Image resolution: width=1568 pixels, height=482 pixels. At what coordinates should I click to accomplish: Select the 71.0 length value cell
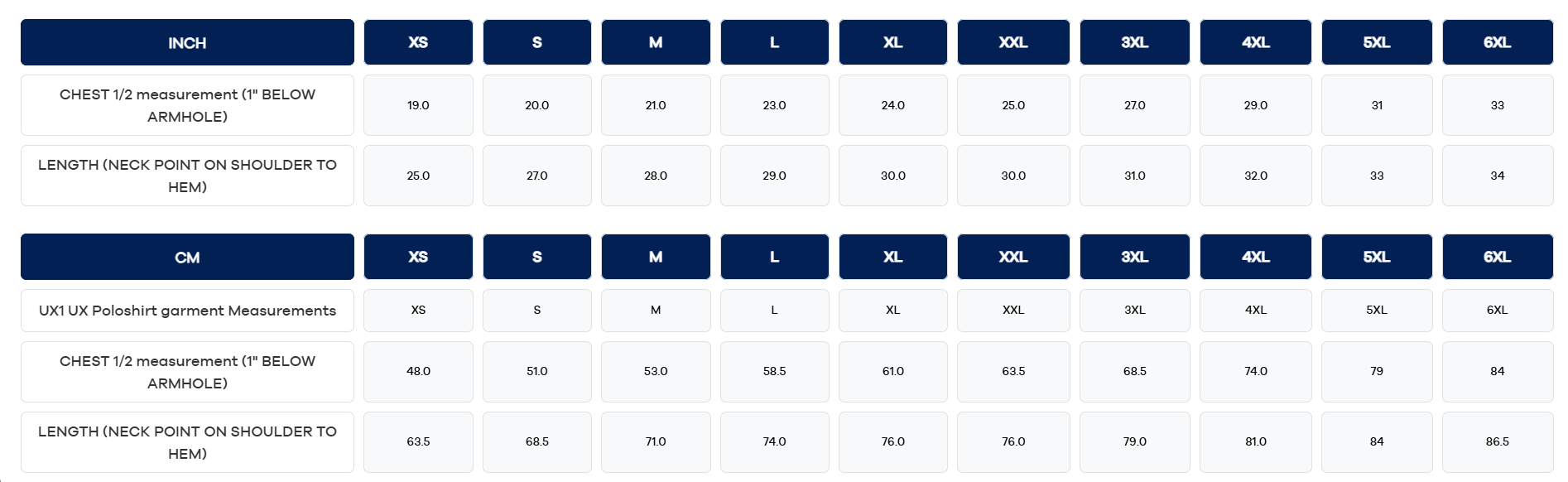[655, 442]
